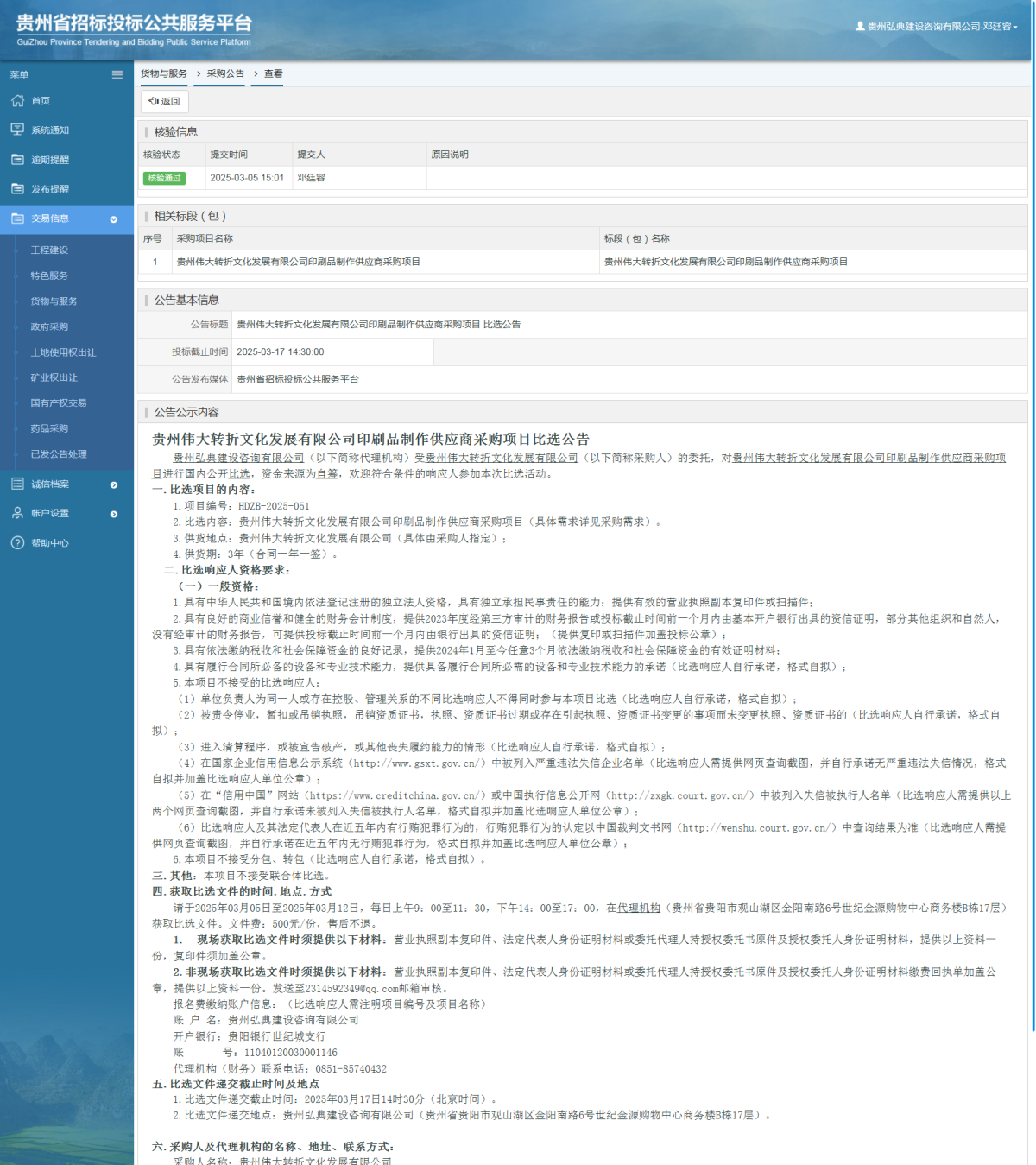Click the 系统通知 notifications icon
The width and height of the screenshot is (1036, 1165).
point(17,130)
